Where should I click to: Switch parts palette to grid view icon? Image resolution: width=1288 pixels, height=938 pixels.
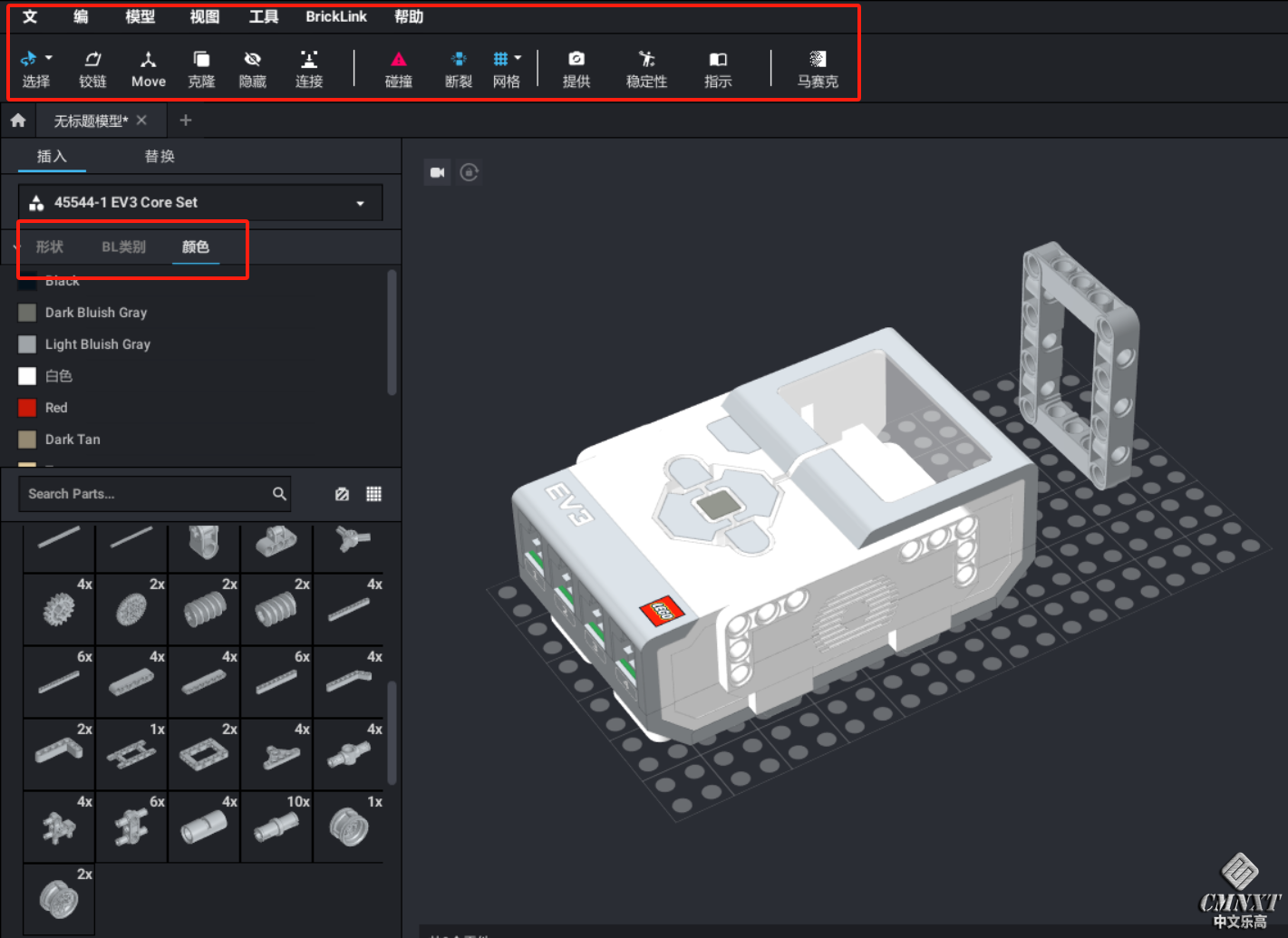point(373,494)
